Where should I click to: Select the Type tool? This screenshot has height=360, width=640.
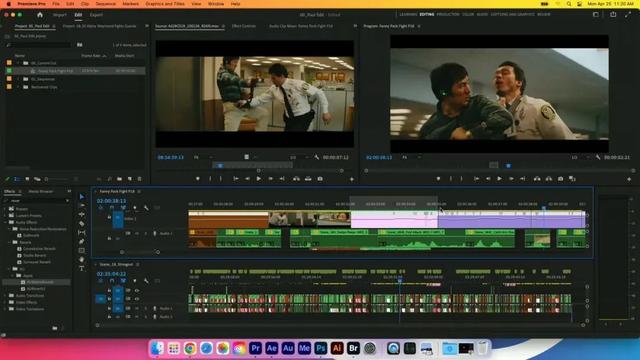82,269
